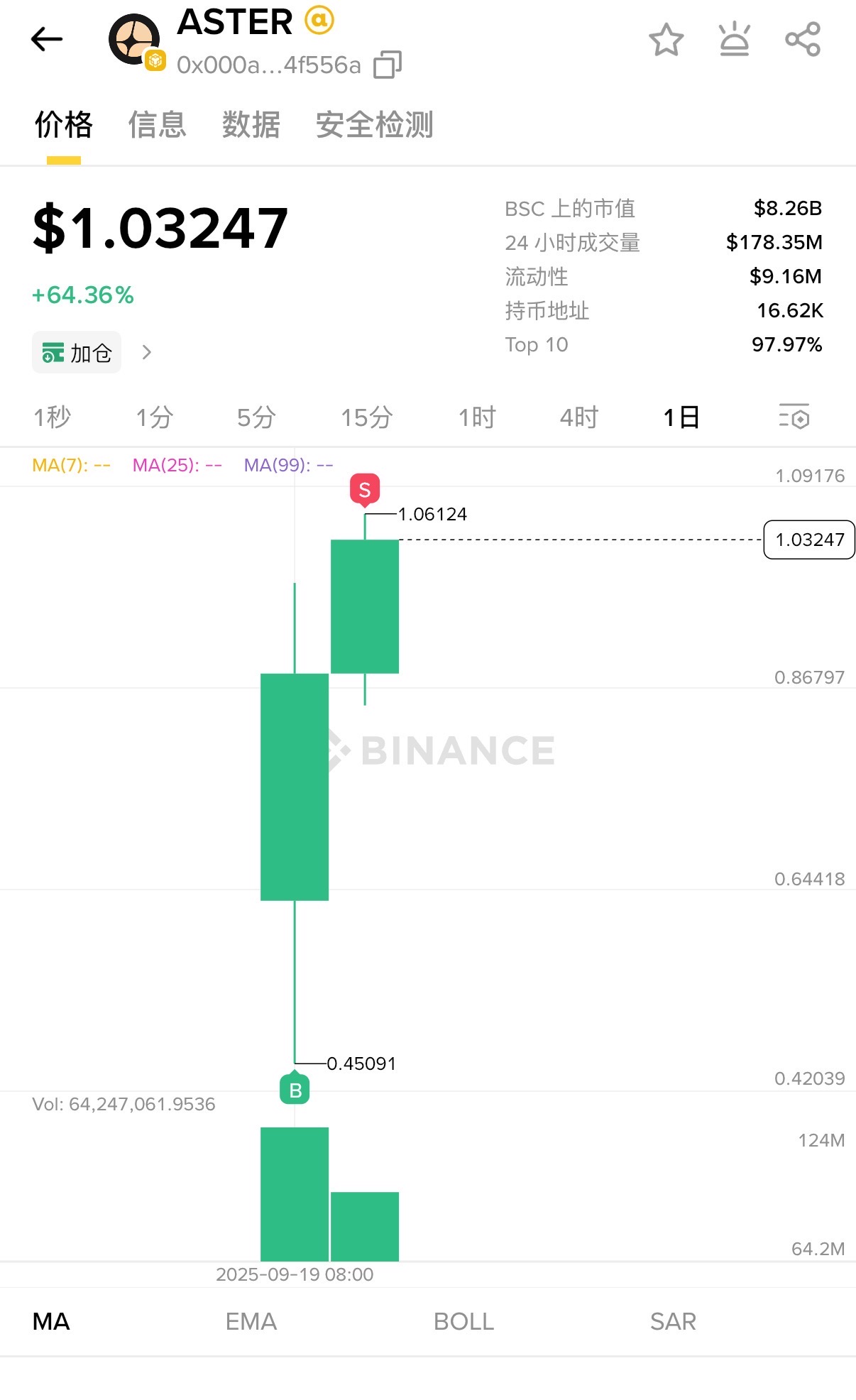Image resolution: width=856 pixels, height=1400 pixels.
Task: Tap the share icon
Action: click(x=802, y=40)
